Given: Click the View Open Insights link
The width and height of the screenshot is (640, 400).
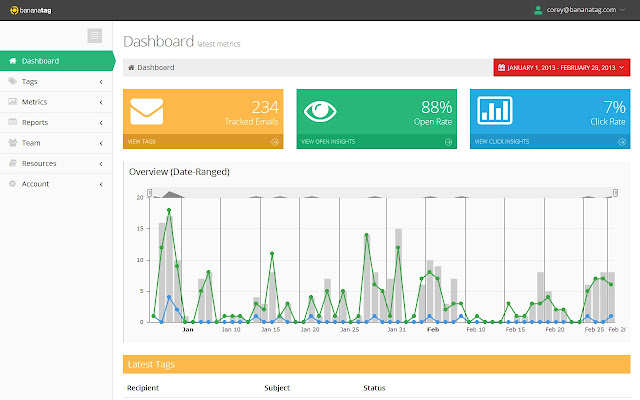Looking at the screenshot, I should point(328,142).
